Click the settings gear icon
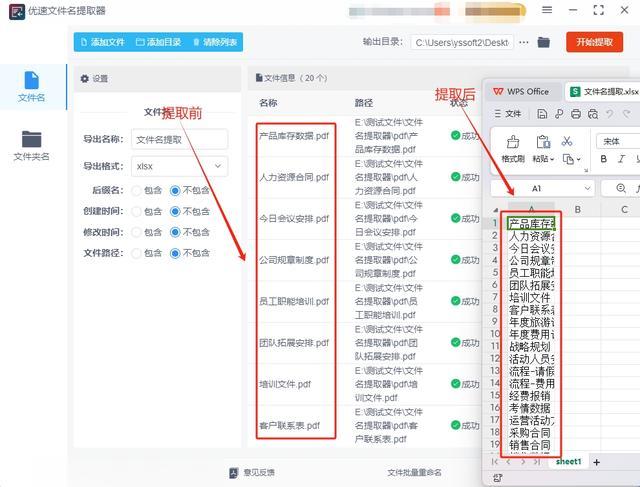Screen dimensions: 640x487 point(84,78)
